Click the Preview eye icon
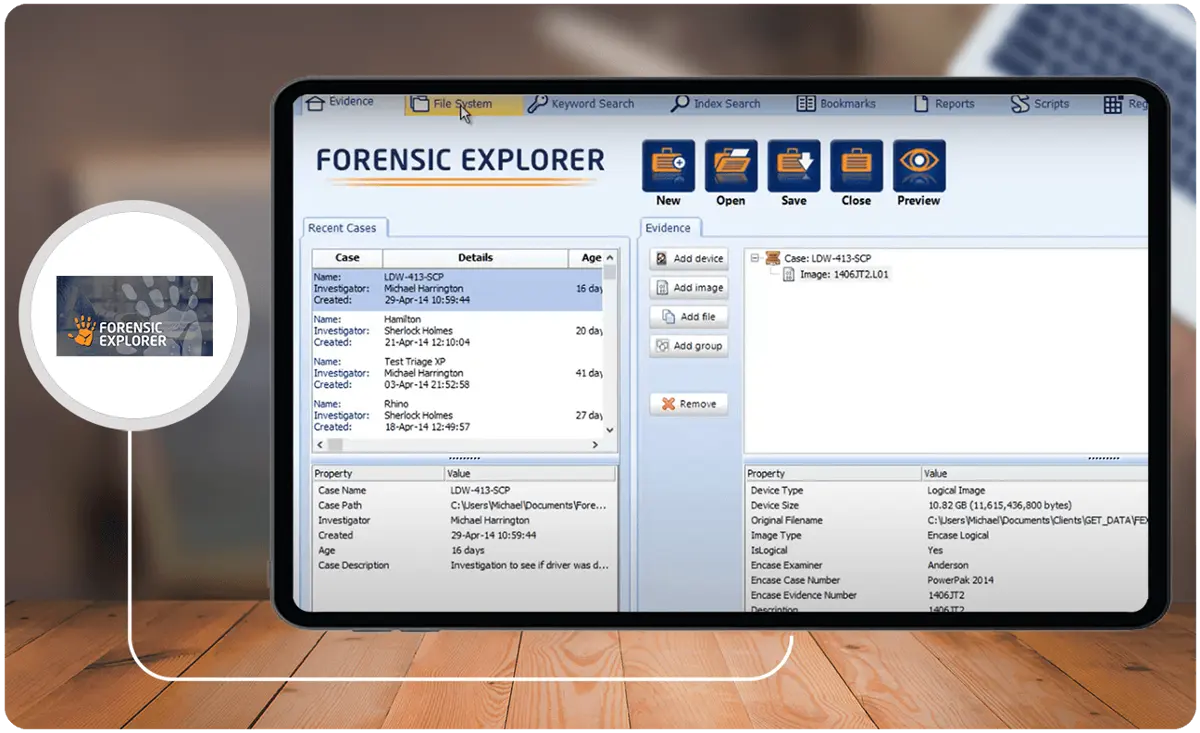 pos(919,166)
